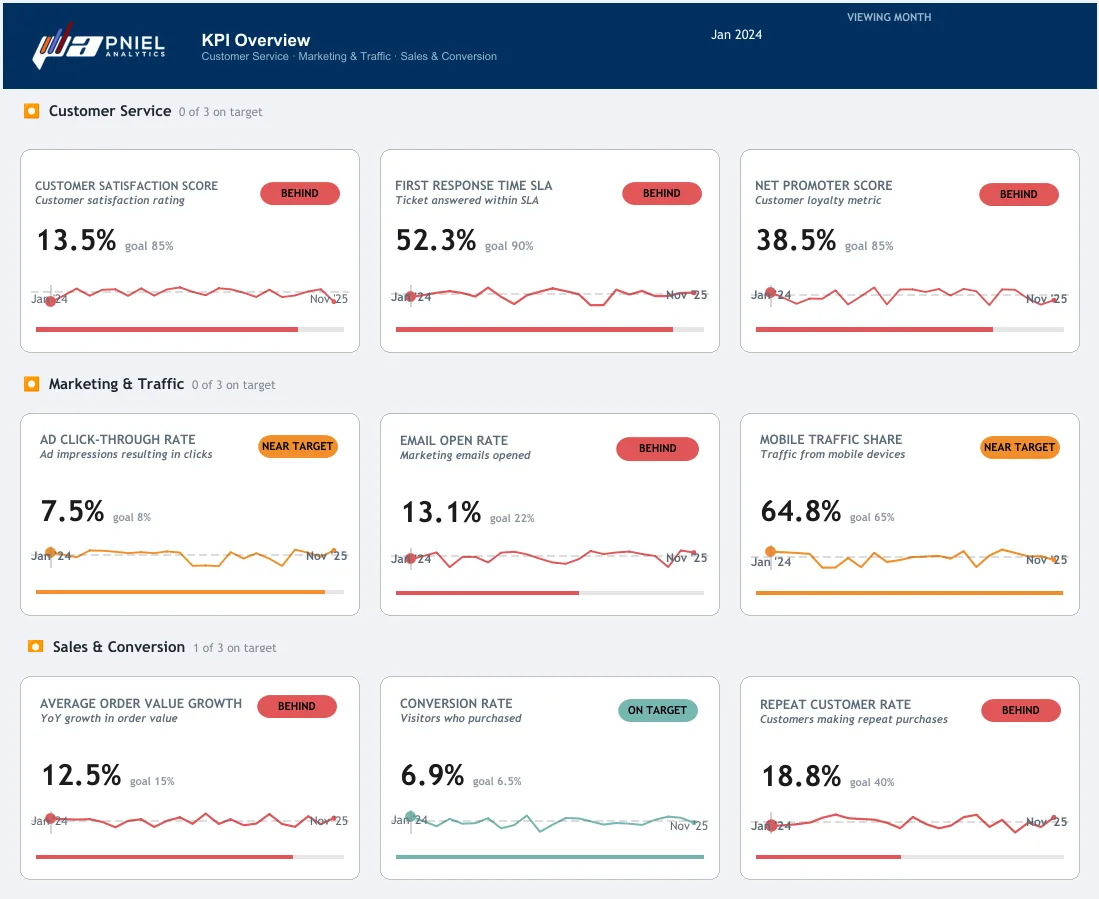
Task: Click Behind badge on Email Open Rate
Action: [x=657, y=448]
